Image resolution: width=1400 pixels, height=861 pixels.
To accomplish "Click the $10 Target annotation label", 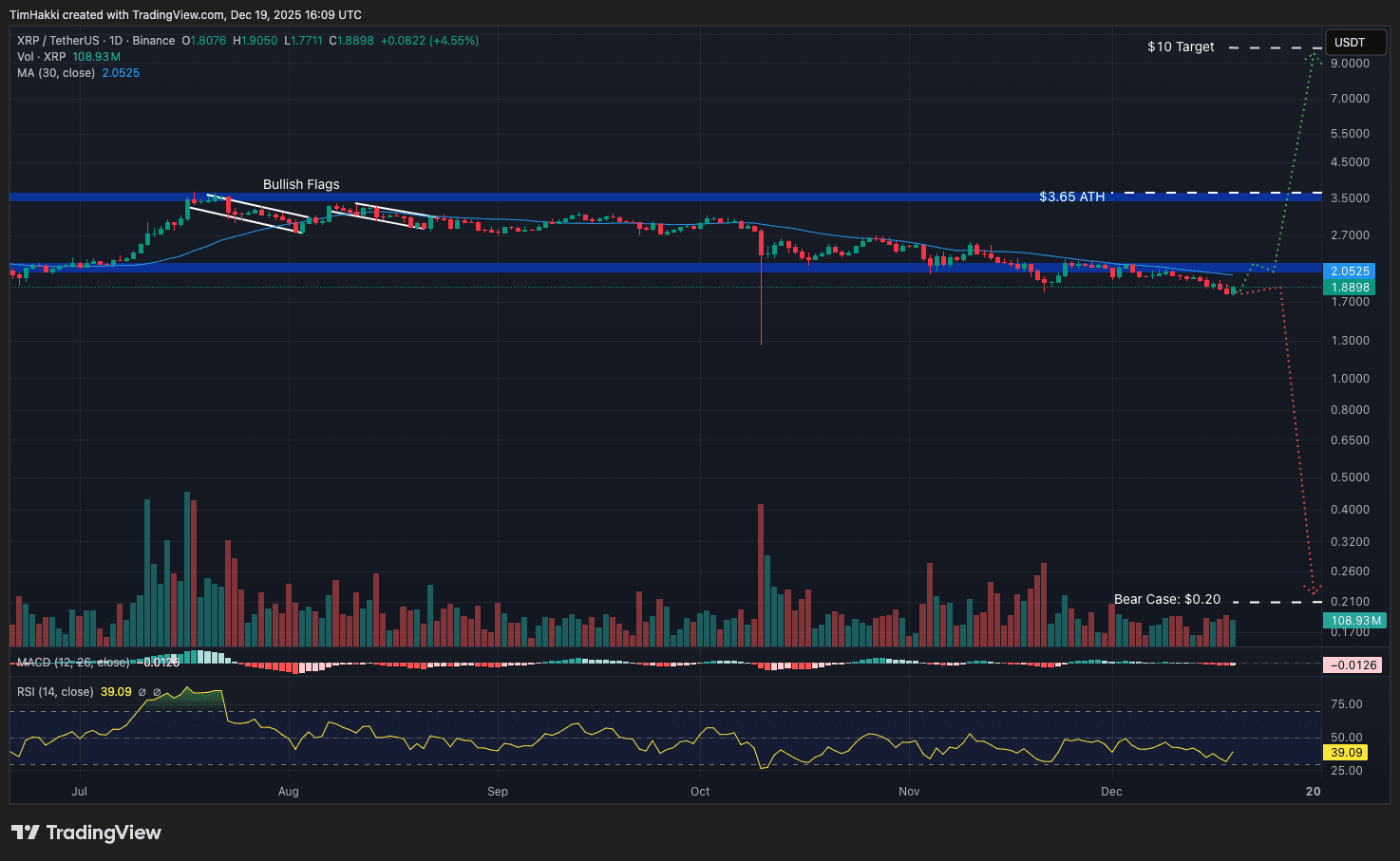I will point(1181,47).
